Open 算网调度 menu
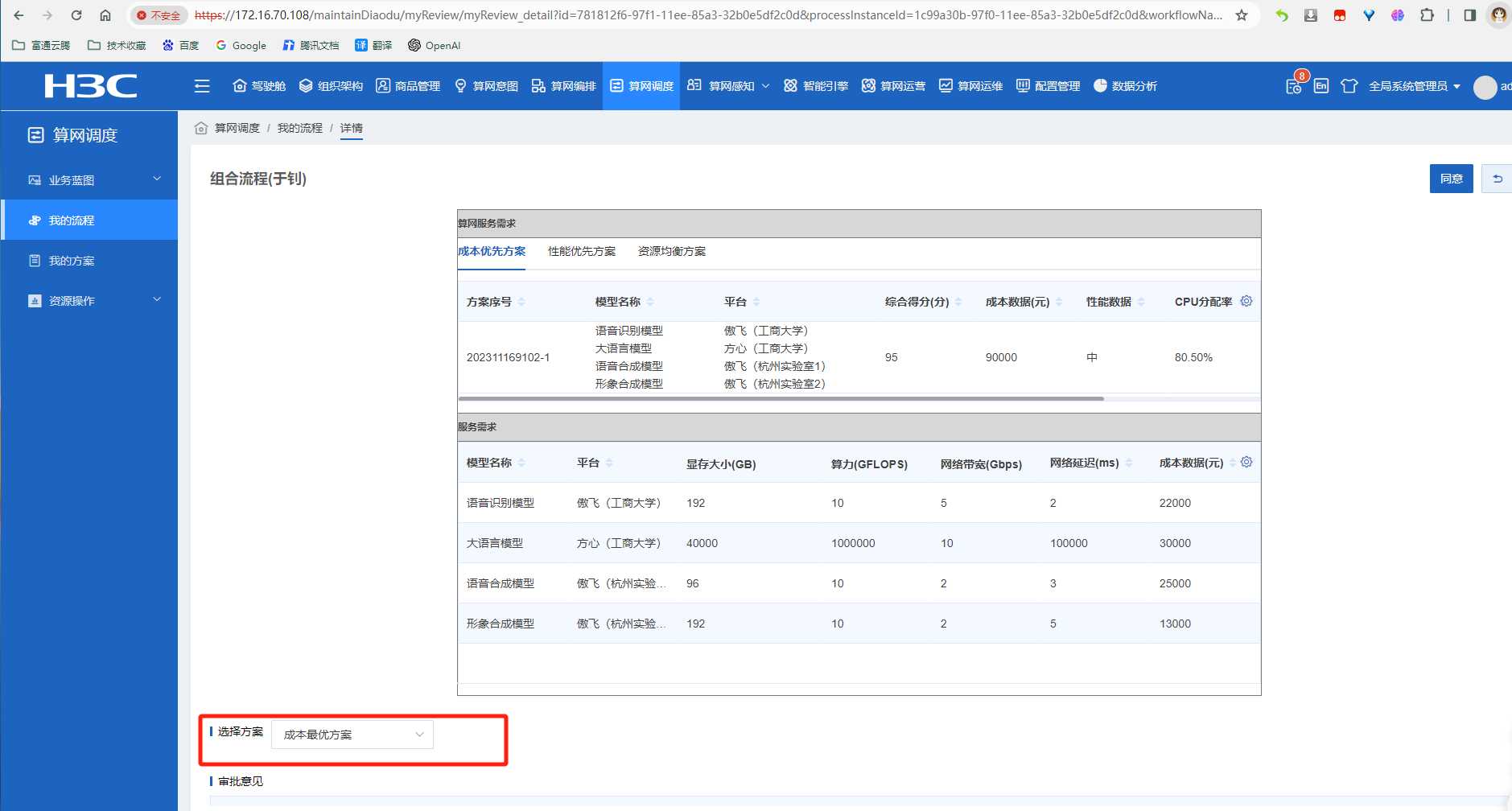The width and height of the screenshot is (1512, 811). tap(641, 86)
